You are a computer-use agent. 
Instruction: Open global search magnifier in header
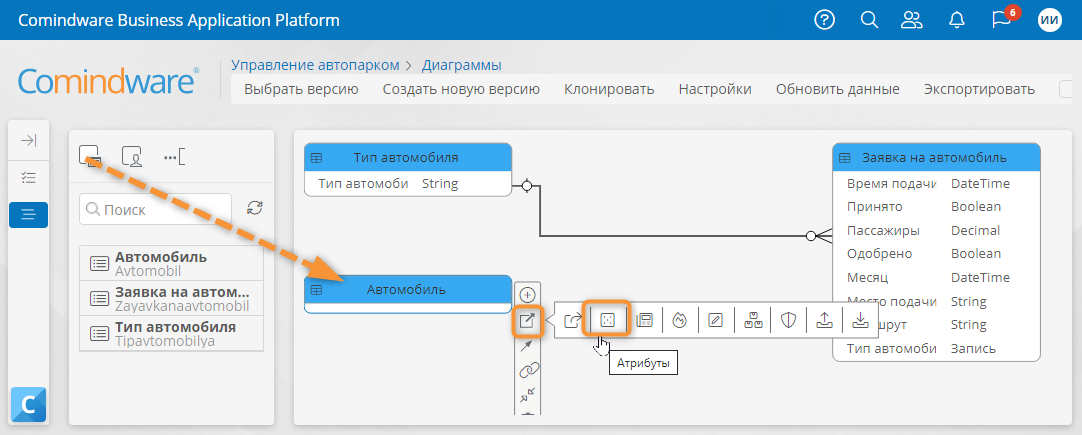pyautogui.click(x=869, y=19)
